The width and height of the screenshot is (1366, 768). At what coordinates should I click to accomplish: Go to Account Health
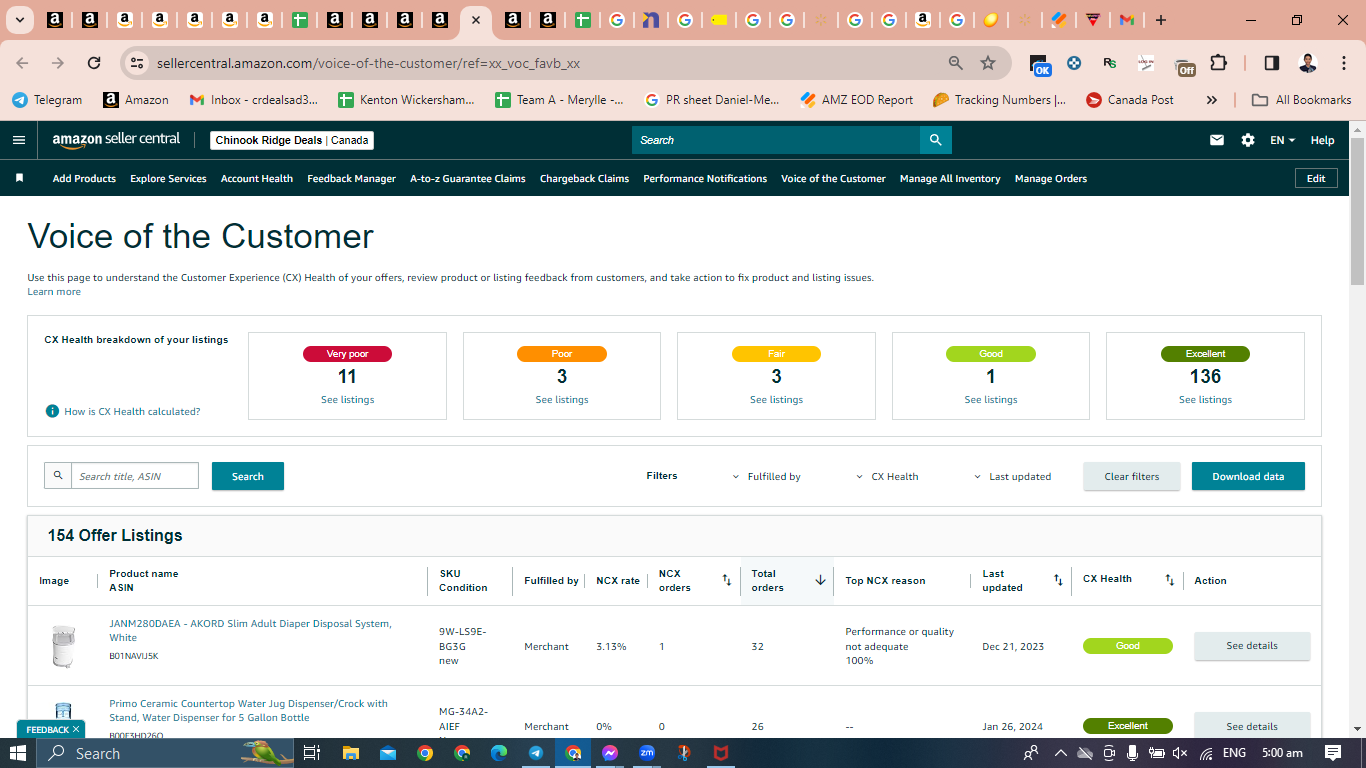coord(257,179)
